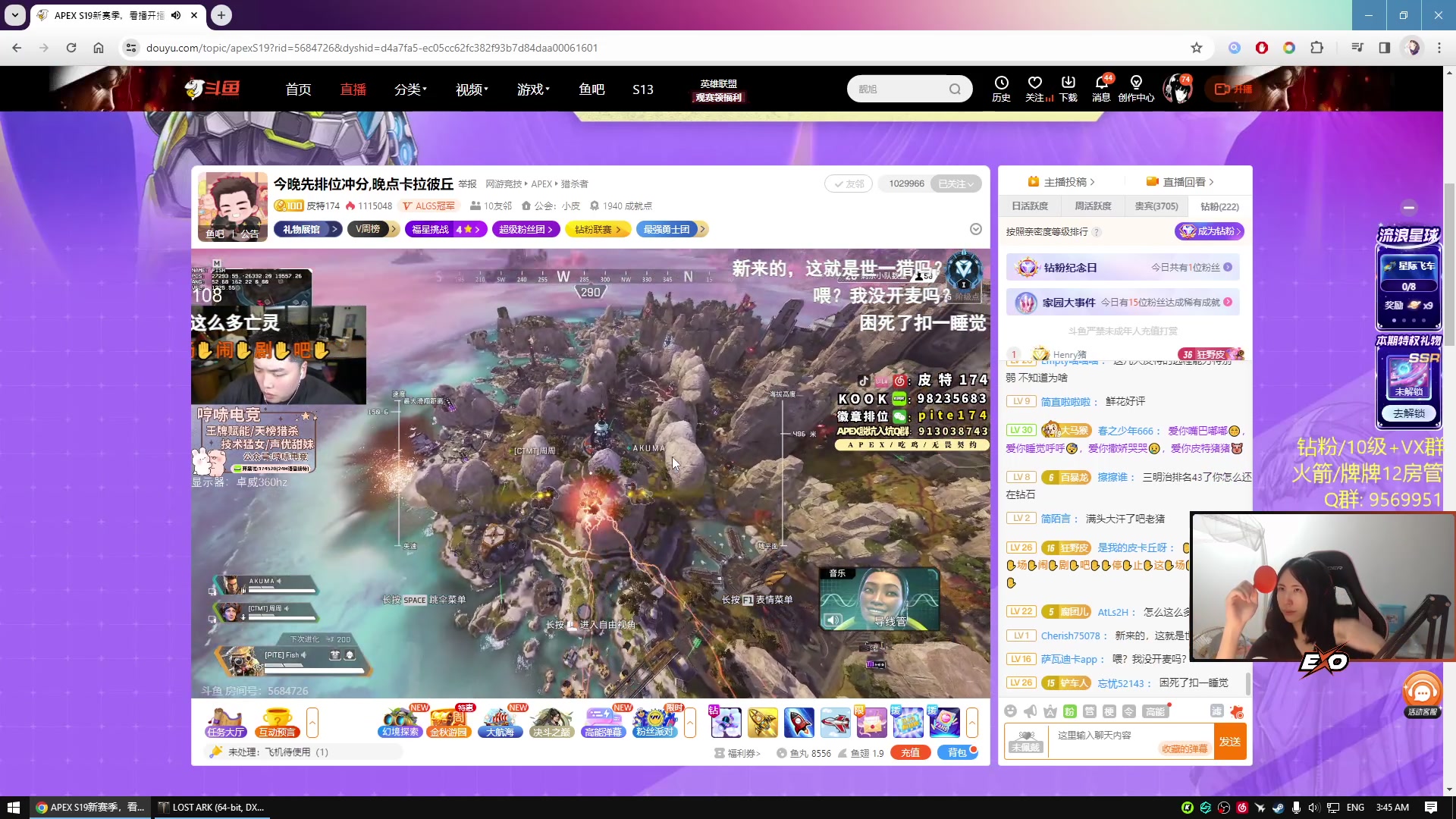Screen dimensions: 1456x819
Task: Click the 幻境探索 icon in the bottom bar
Action: tap(401, 722)
